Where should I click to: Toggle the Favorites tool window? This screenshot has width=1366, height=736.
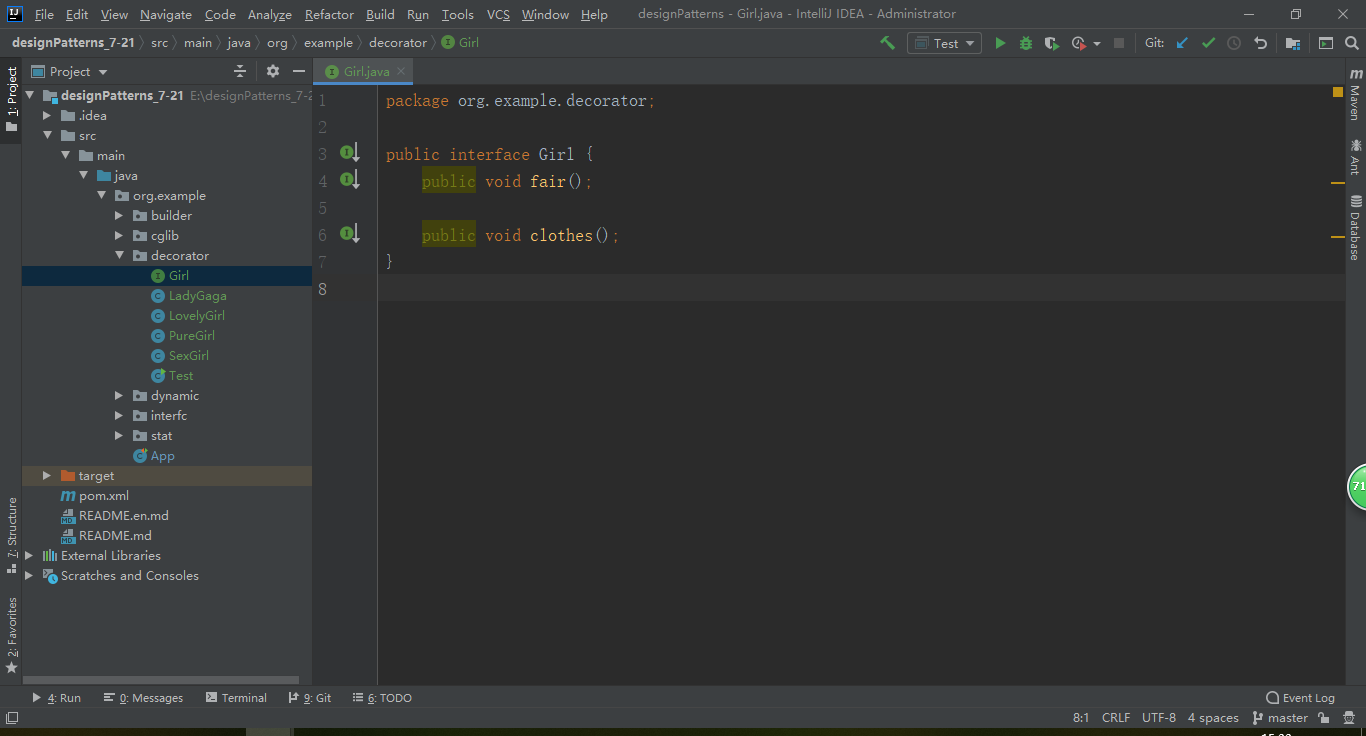pyautogui.click(x=11, y=635)
